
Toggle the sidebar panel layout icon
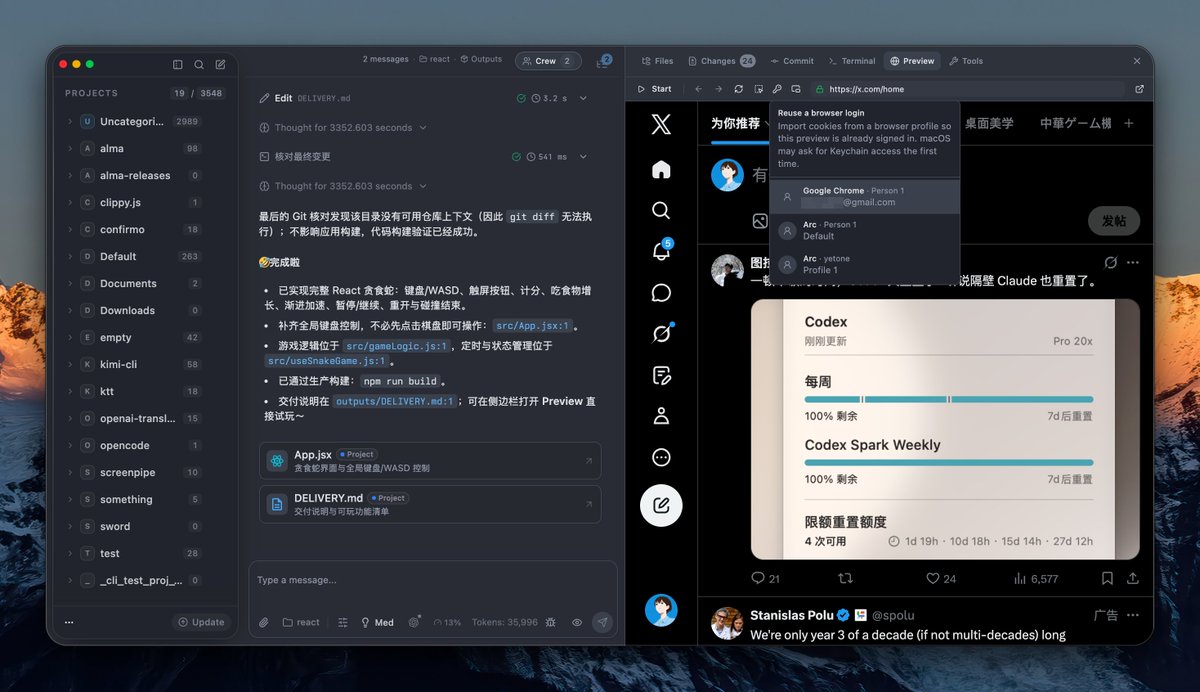[178, 64]
